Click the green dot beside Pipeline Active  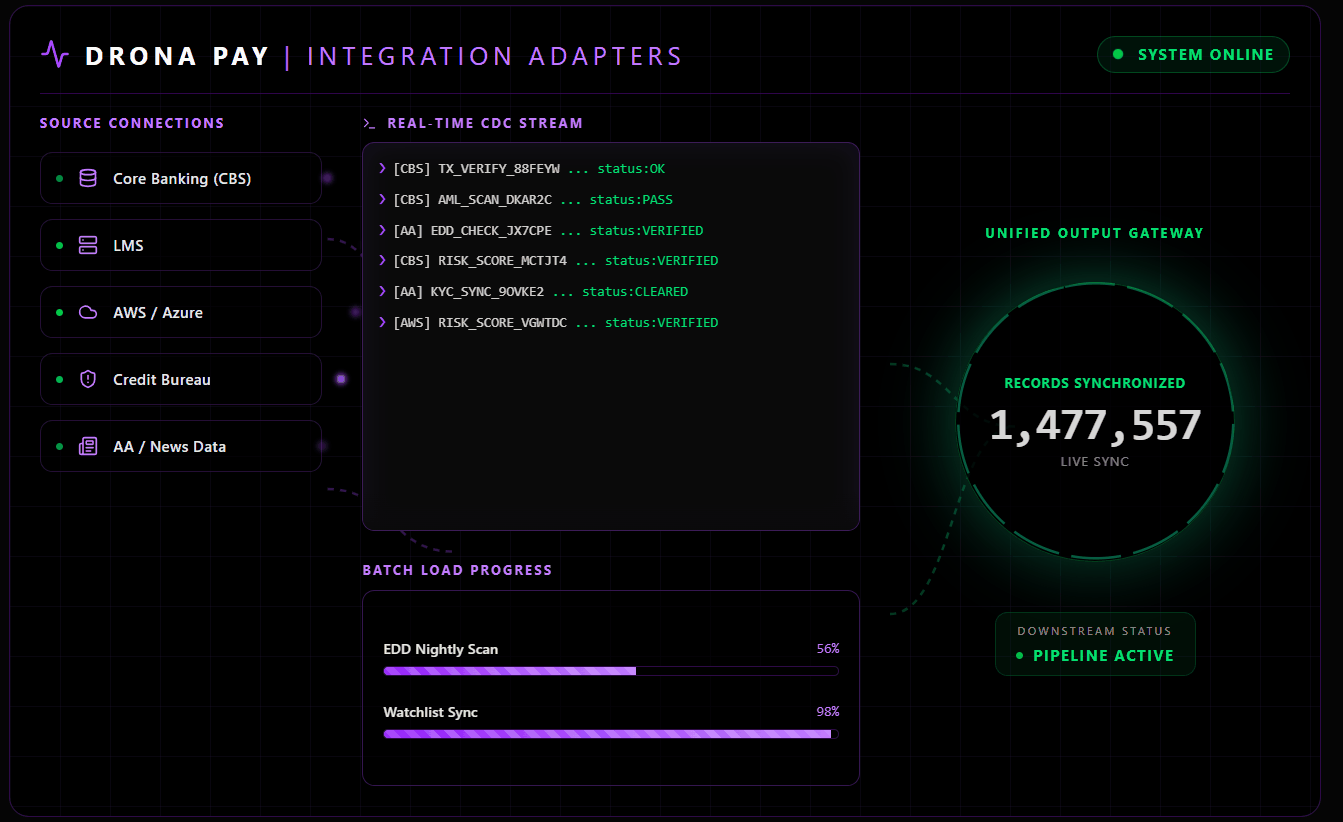tap(1020, 656)
